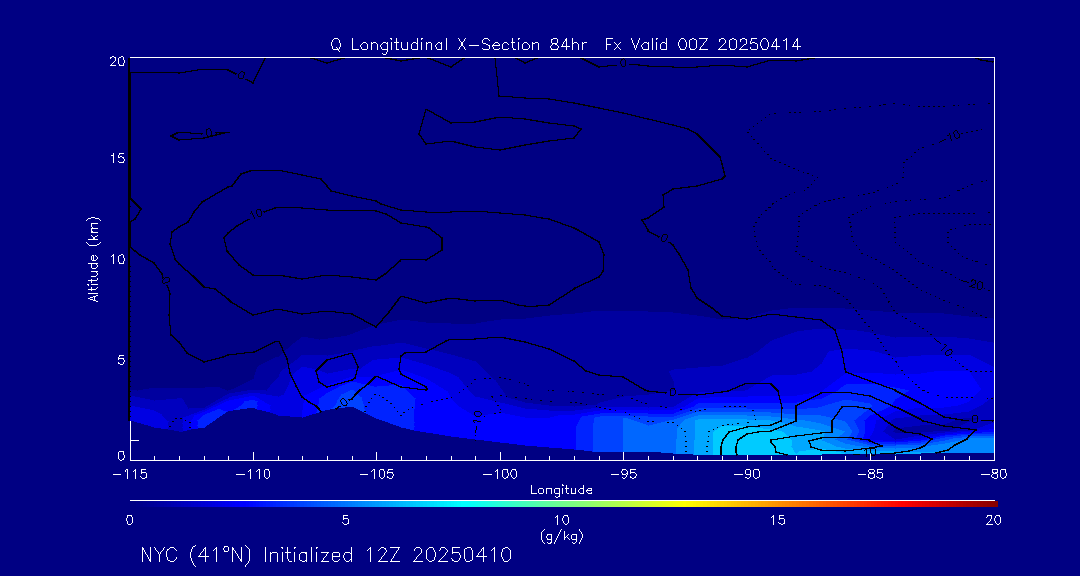The height and width of the screenshot is (576, 1080).
Task: Click the altitude axis tick label 10
Action: click(x=116, y=259)
